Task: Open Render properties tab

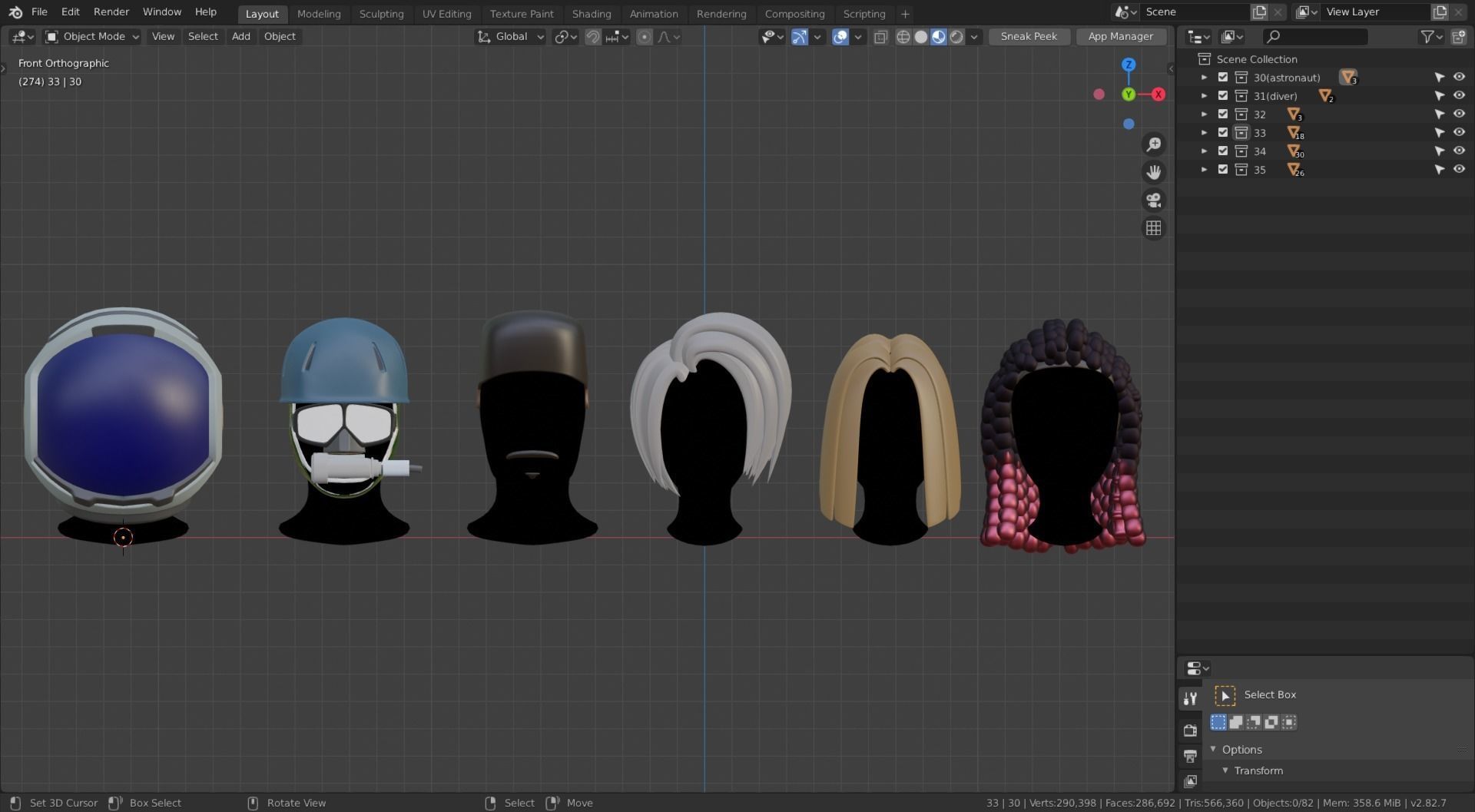Action: (1190, 730)
